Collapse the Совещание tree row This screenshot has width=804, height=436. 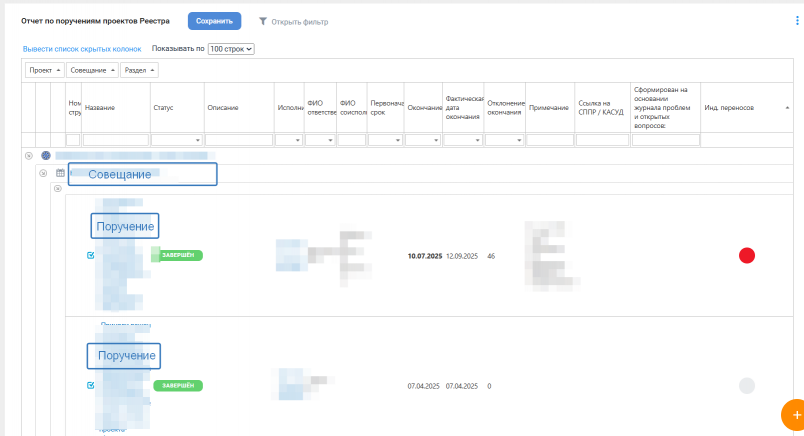pyautogui.click(x=43, y=173)
